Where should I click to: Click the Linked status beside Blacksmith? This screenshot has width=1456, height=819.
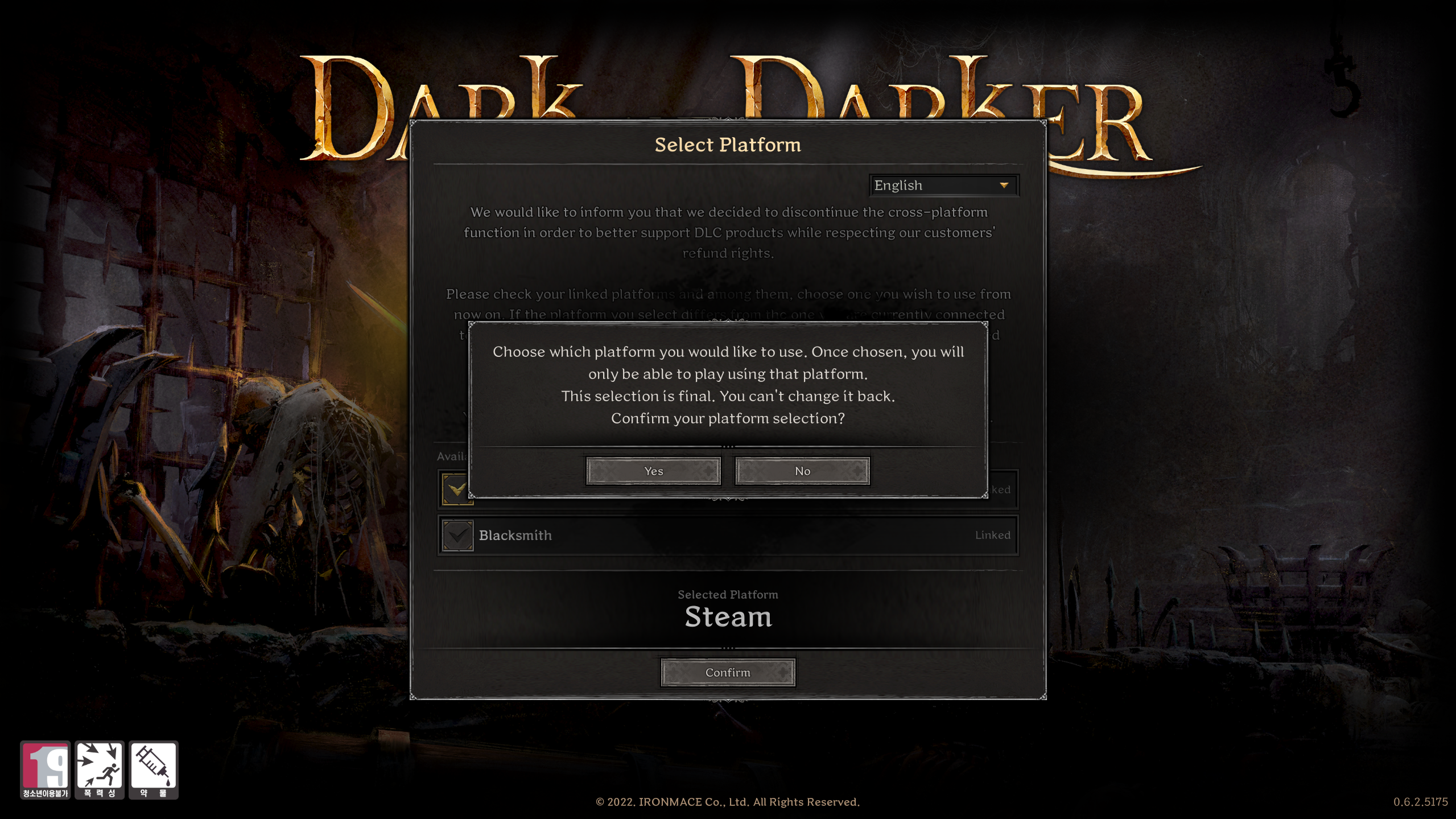pos(992,535)
